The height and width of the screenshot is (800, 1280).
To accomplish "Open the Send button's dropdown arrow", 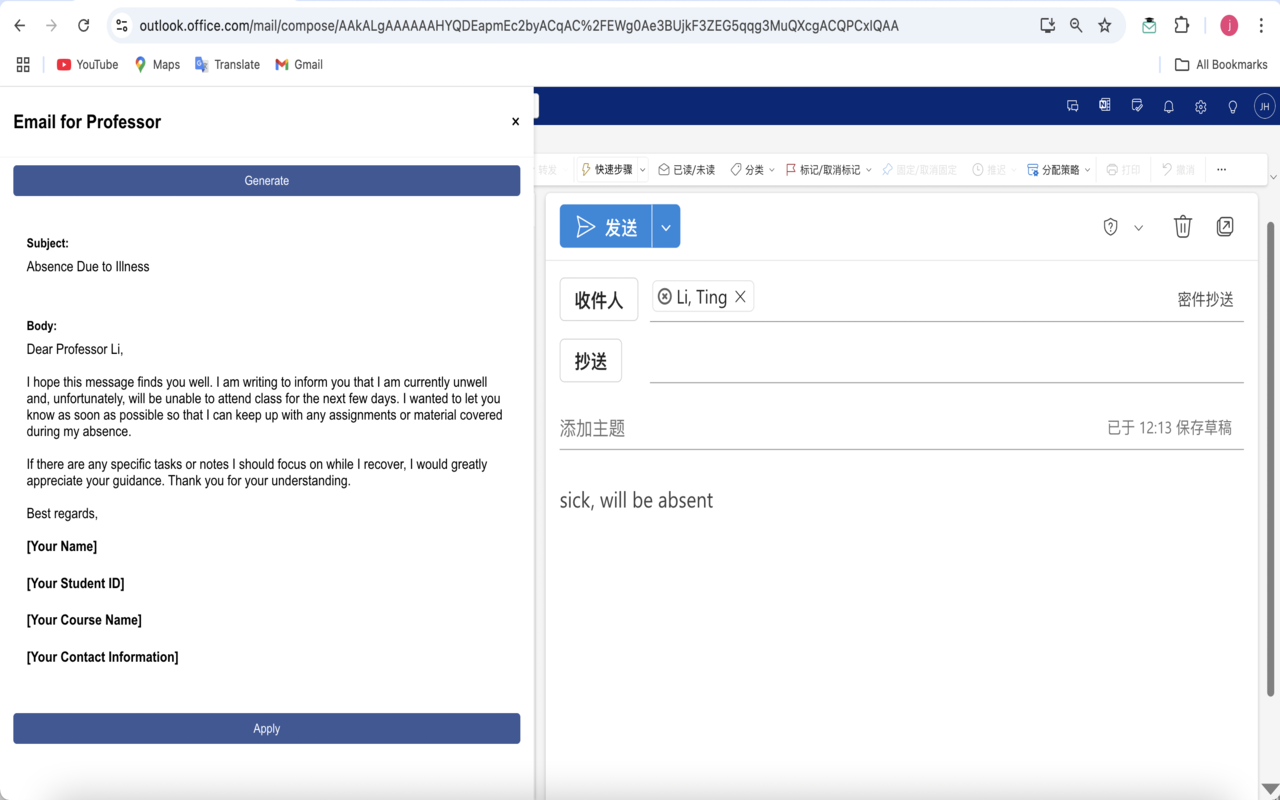I will pyautogui.click(x=665, y=226).
